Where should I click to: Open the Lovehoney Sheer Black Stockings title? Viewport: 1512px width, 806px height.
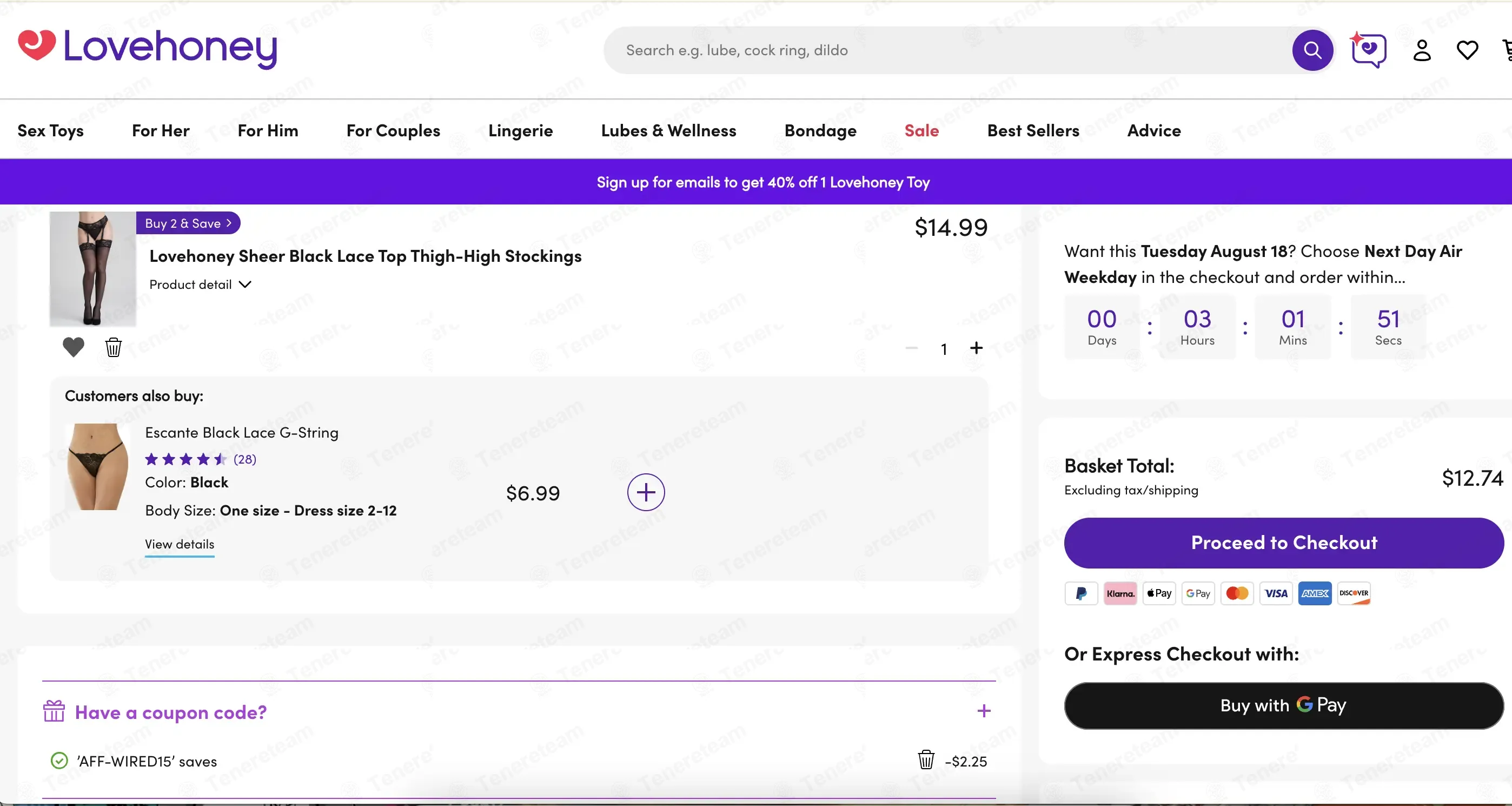(x=365, y=256)
